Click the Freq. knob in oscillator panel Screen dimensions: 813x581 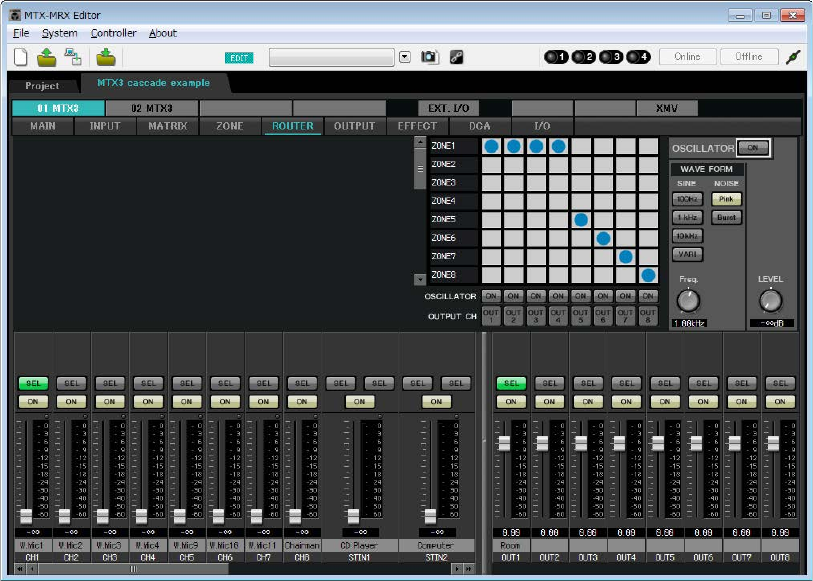coord(687,300)
